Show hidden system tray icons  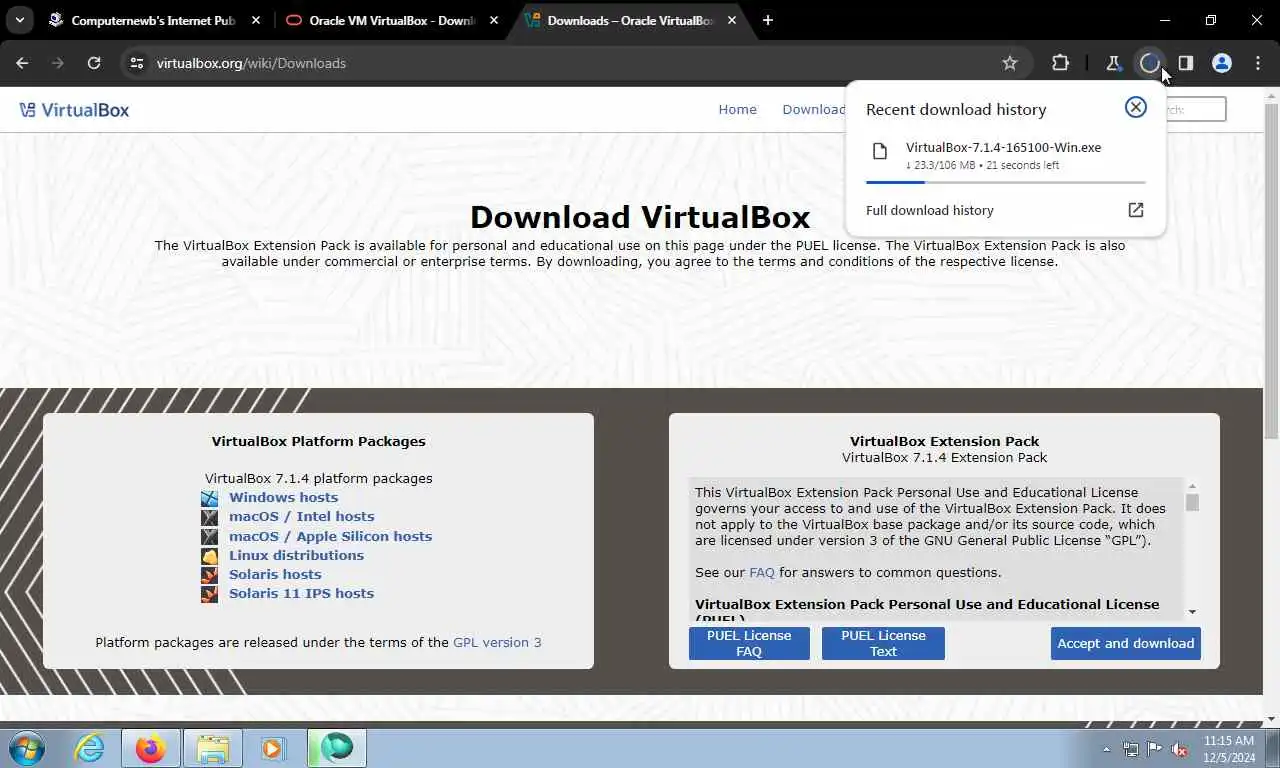point(1106,749)
